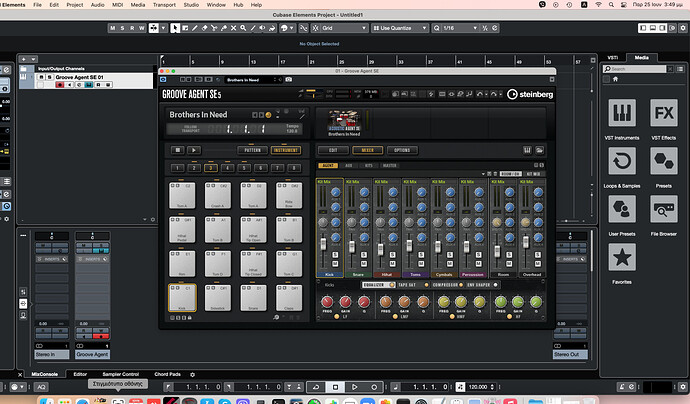Select the Draw pencil tool
Viewport: 690px width, 404px height.
click(x=195, y=28)
